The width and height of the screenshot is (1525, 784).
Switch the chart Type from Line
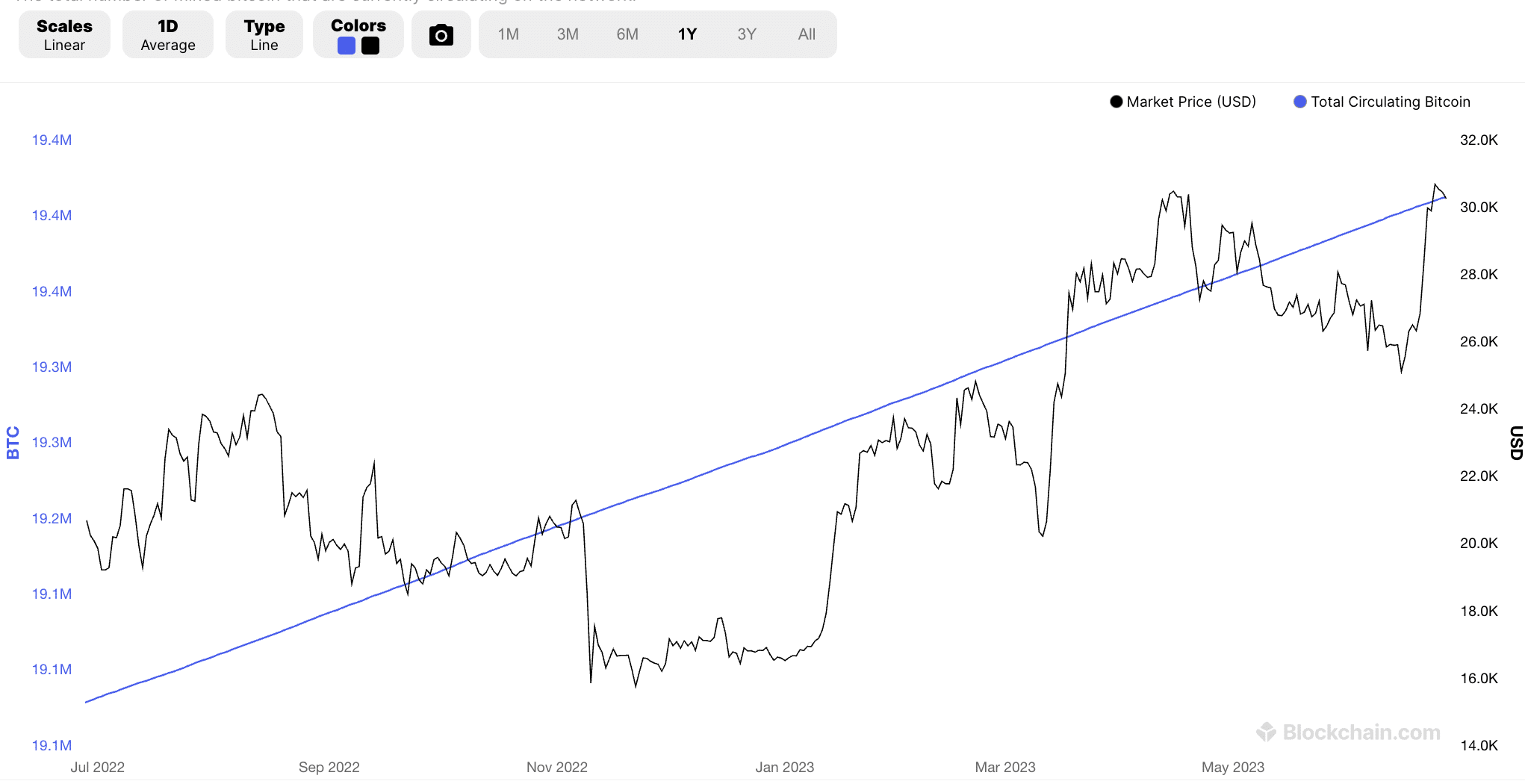tap(264, 34)
